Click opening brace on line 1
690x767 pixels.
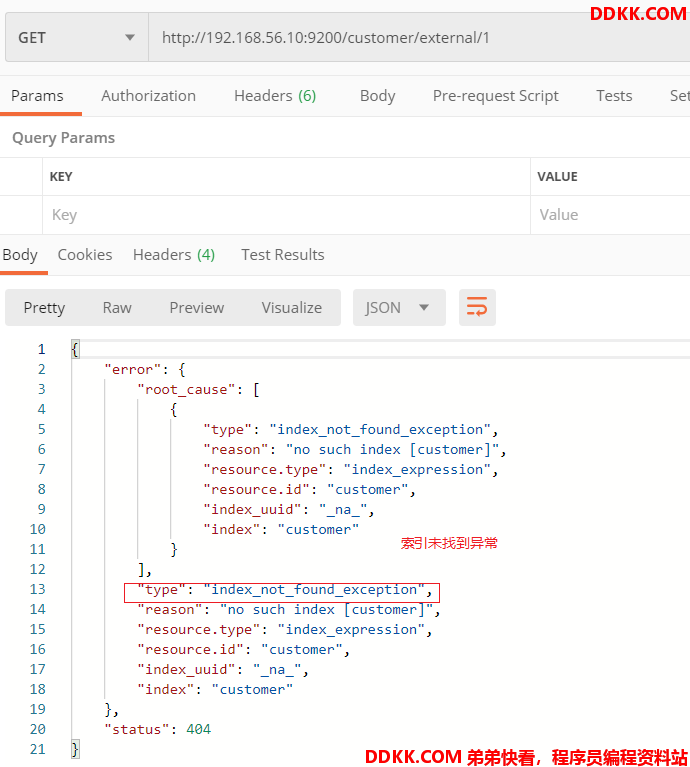pos(75,350)
